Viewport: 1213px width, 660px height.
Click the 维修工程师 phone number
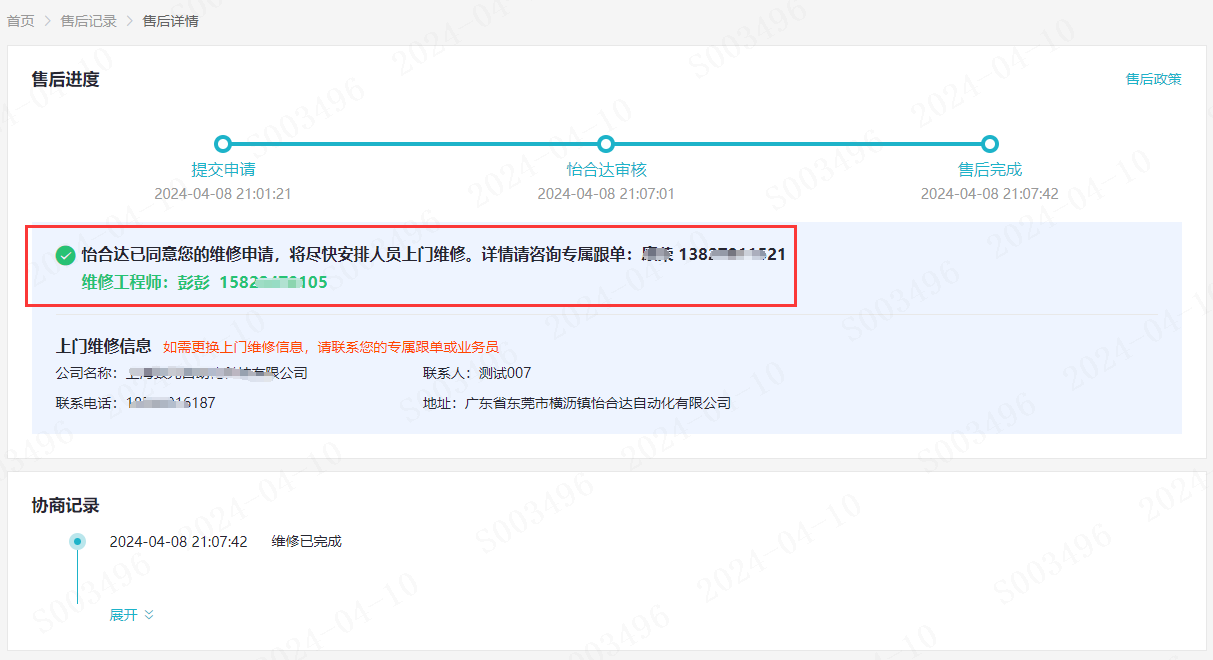(x=273, y=282)
